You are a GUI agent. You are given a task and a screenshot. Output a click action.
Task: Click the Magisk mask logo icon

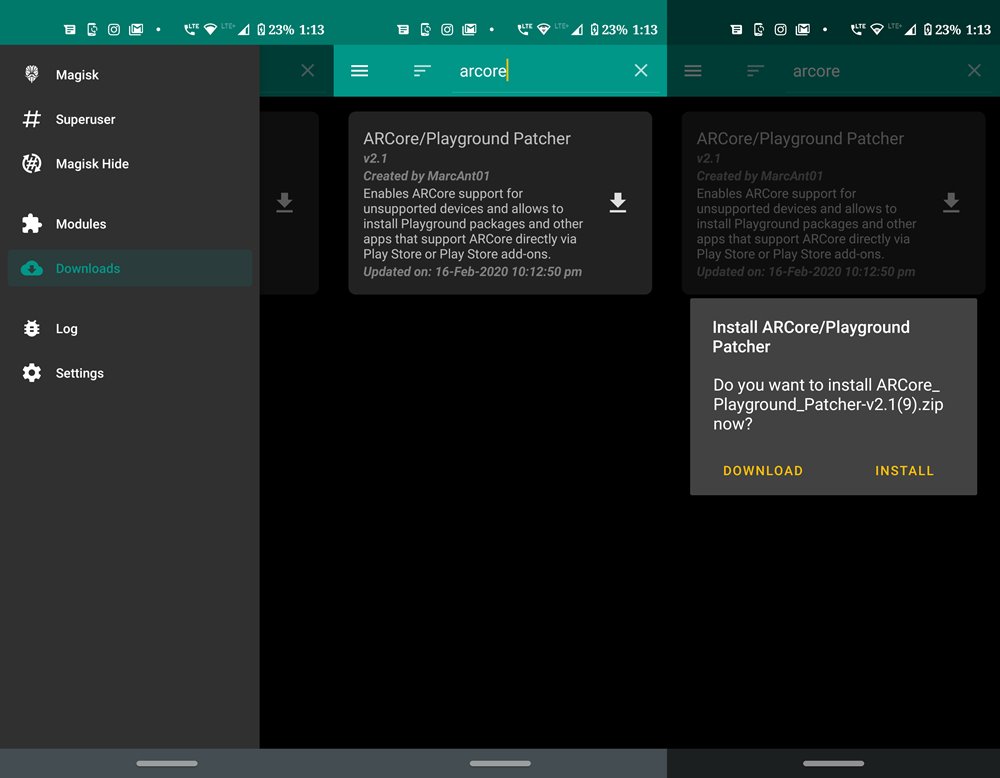click(x=31, y=74)
